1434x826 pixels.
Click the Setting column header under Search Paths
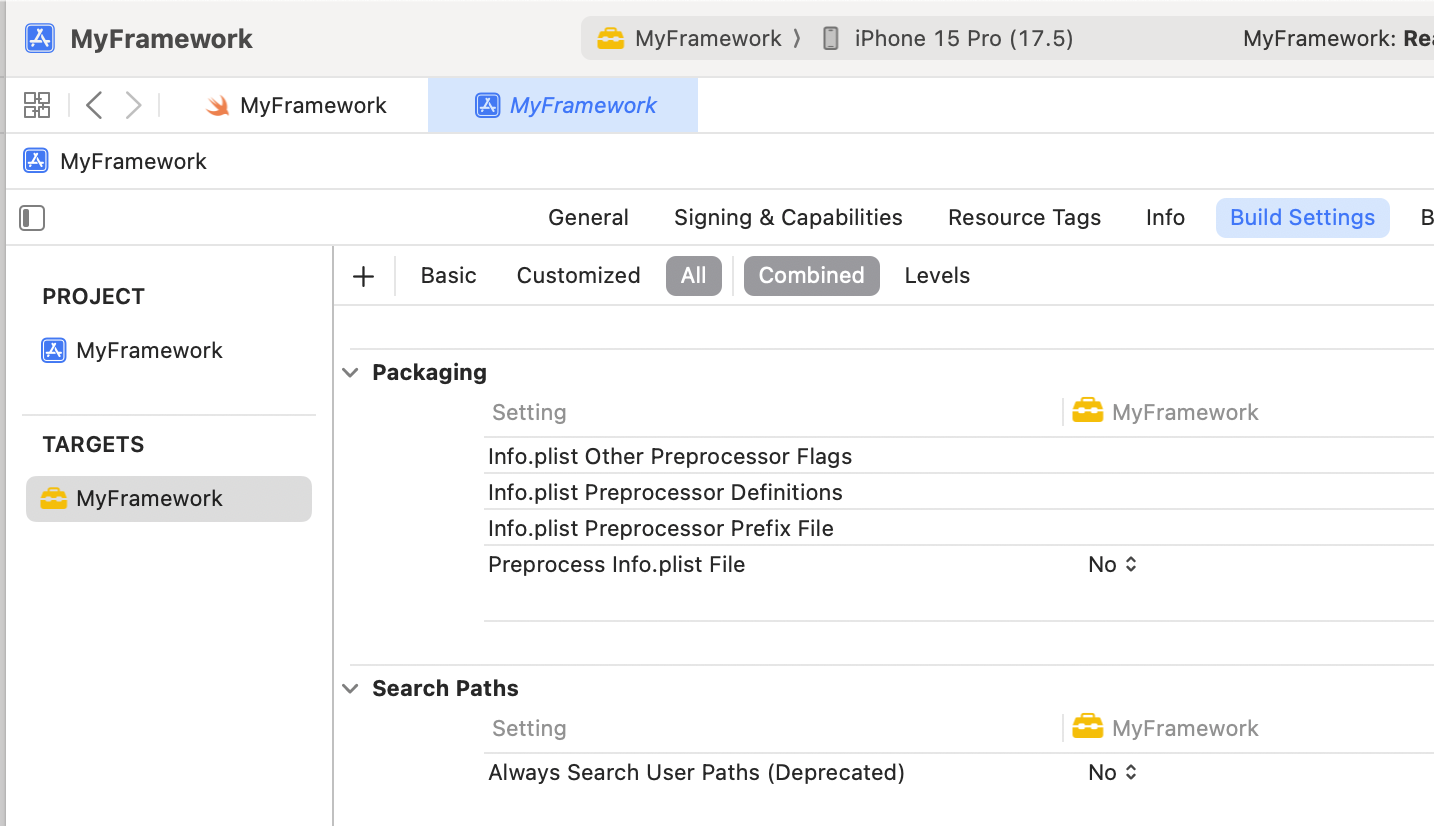click(x=529, y=728)
